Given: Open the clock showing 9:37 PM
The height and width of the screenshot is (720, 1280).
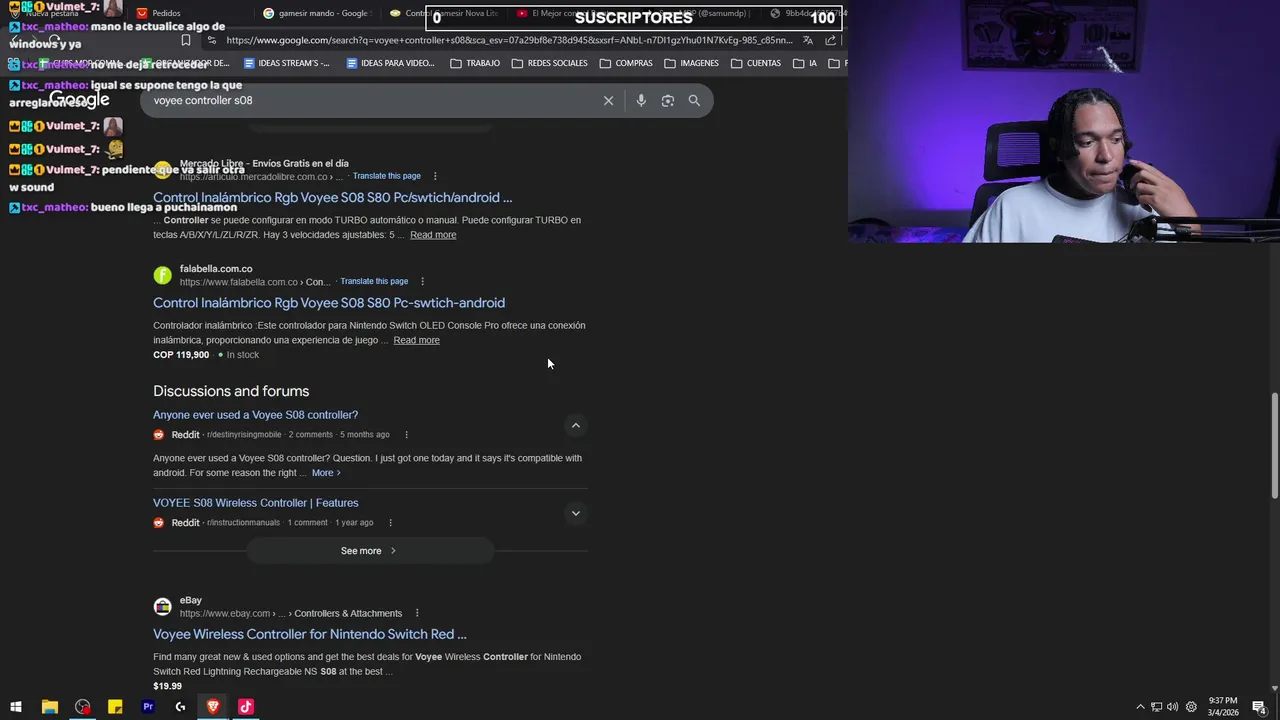Looking at the screenshot, I should point(1222,707).
